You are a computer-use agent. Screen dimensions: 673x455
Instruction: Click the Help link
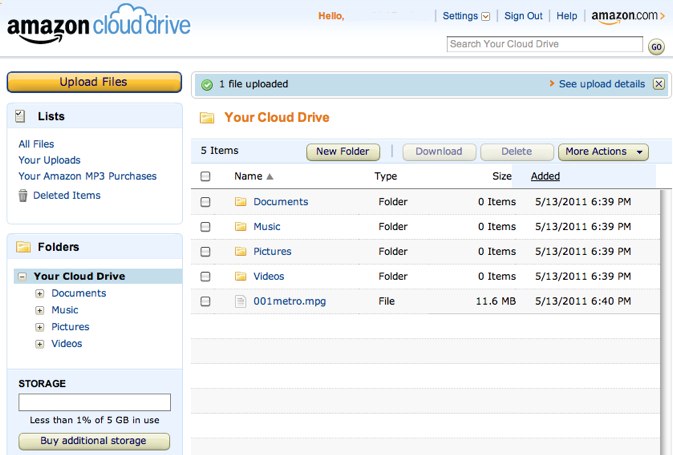pos(567,16)
